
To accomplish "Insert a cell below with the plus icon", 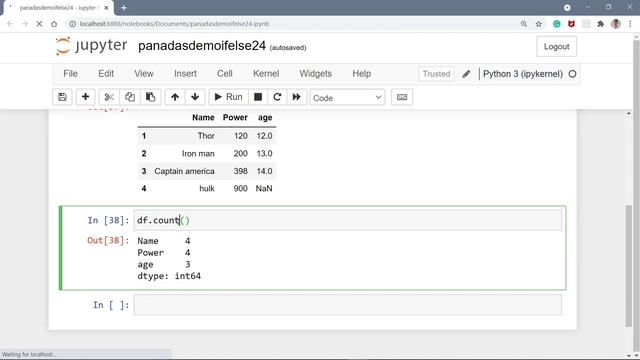I will coord(85,97).
